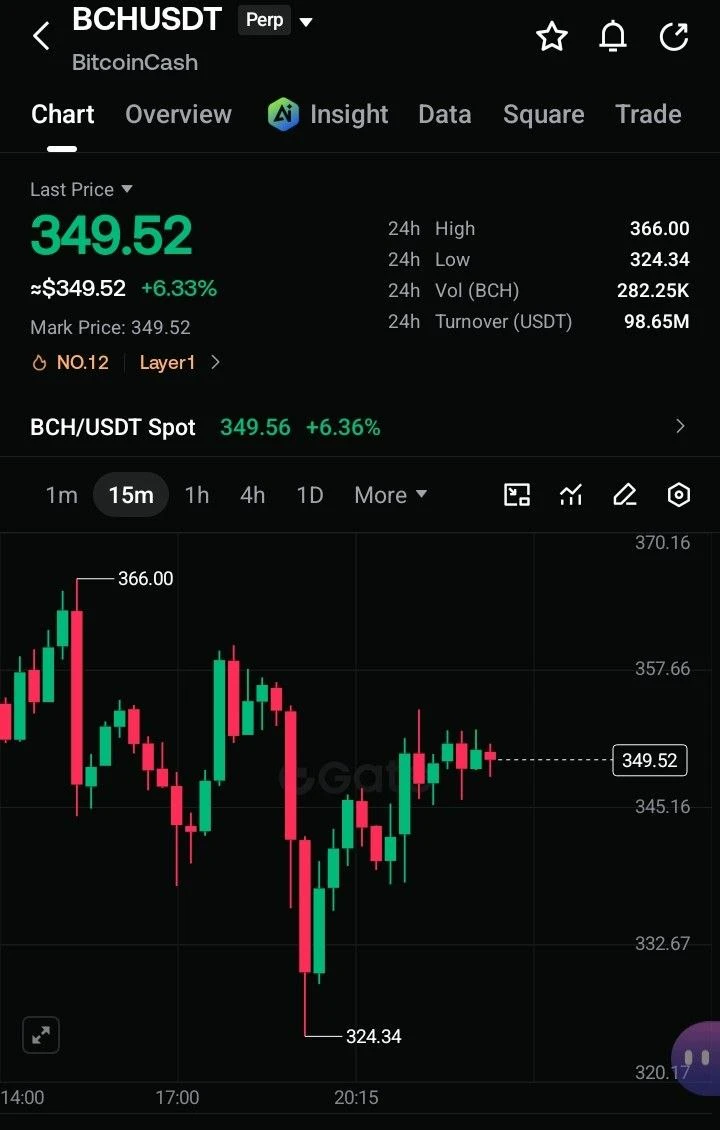Screen dimensions: 720x1130
Task: Select the drawing pencil tool
Action: pos(625,495)
